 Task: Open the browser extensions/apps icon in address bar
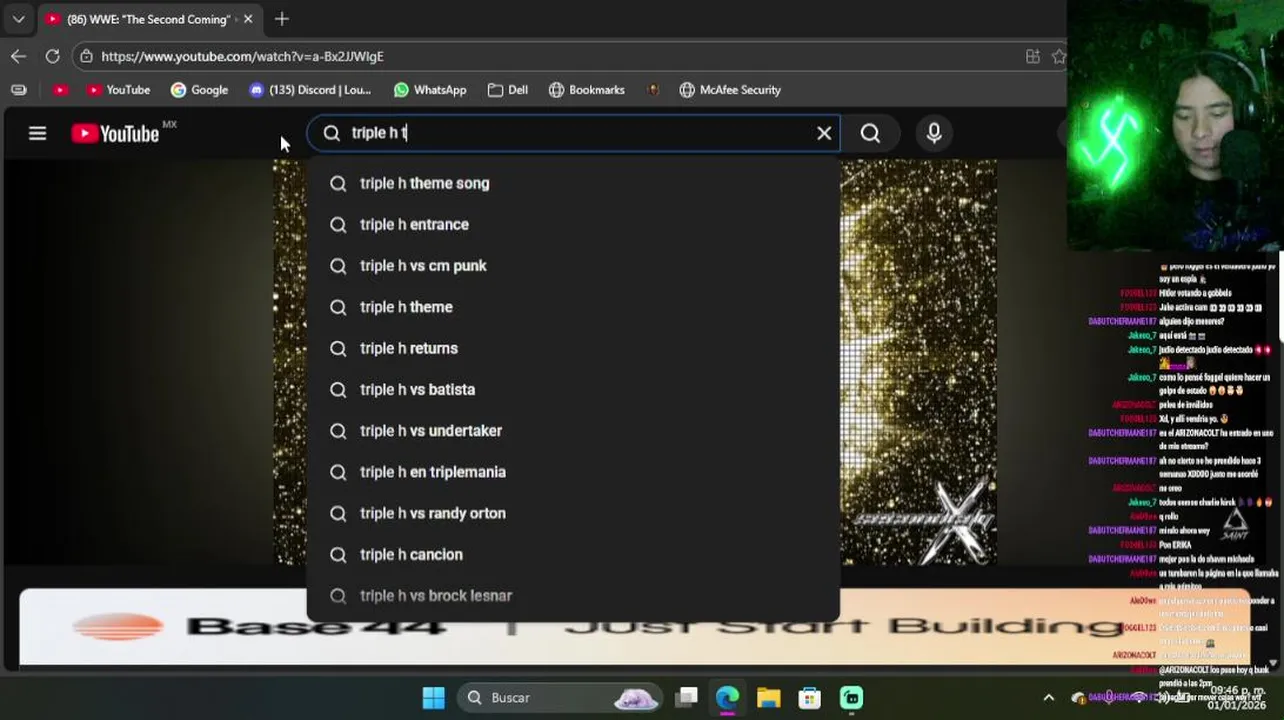(1033, 56)
